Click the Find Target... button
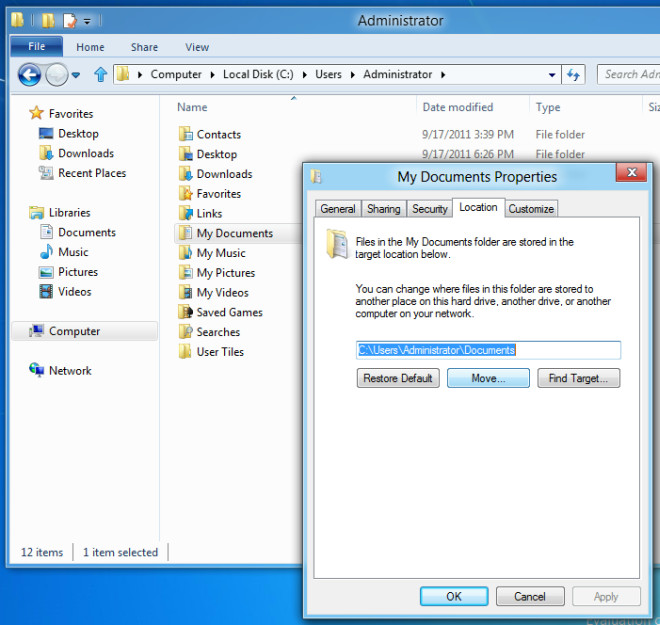The height and width of the screenshot is (625, 660). (x=578, y=378)
